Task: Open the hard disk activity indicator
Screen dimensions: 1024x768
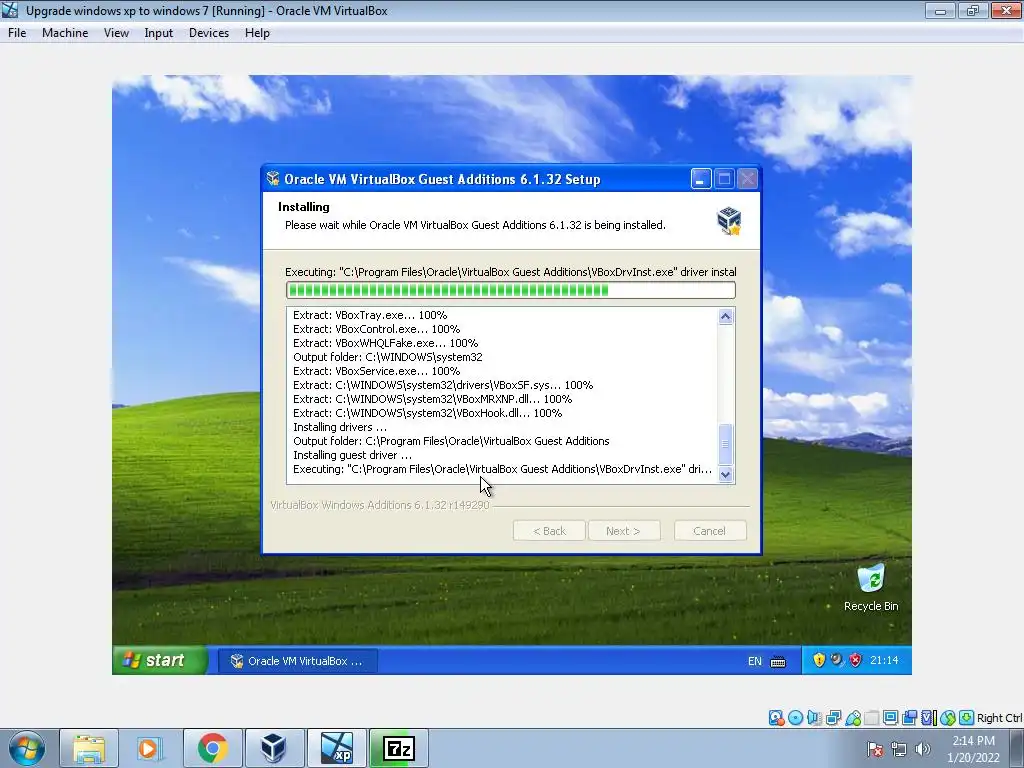Action: click(776, 718)
